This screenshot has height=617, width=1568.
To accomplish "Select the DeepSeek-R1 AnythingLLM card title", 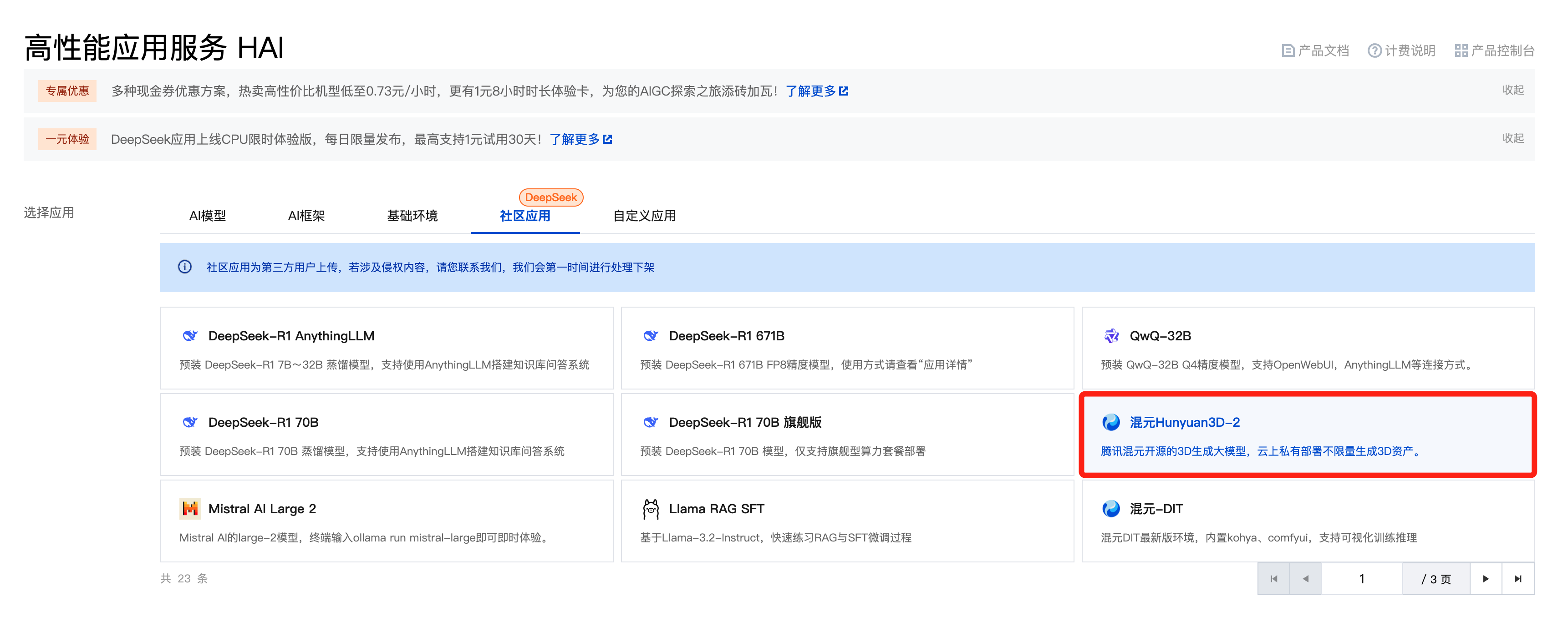I will pos(291,335).
